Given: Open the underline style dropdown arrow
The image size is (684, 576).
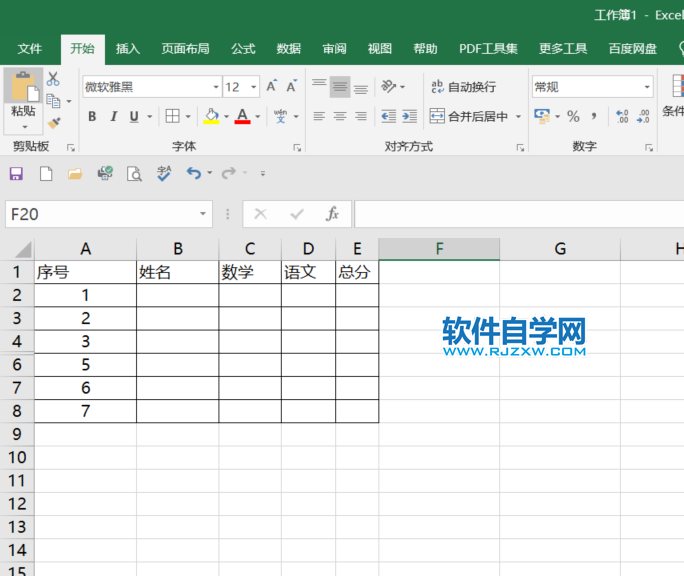Looking at the screenshot, I should pyautogui.click(x=150, y=117).
